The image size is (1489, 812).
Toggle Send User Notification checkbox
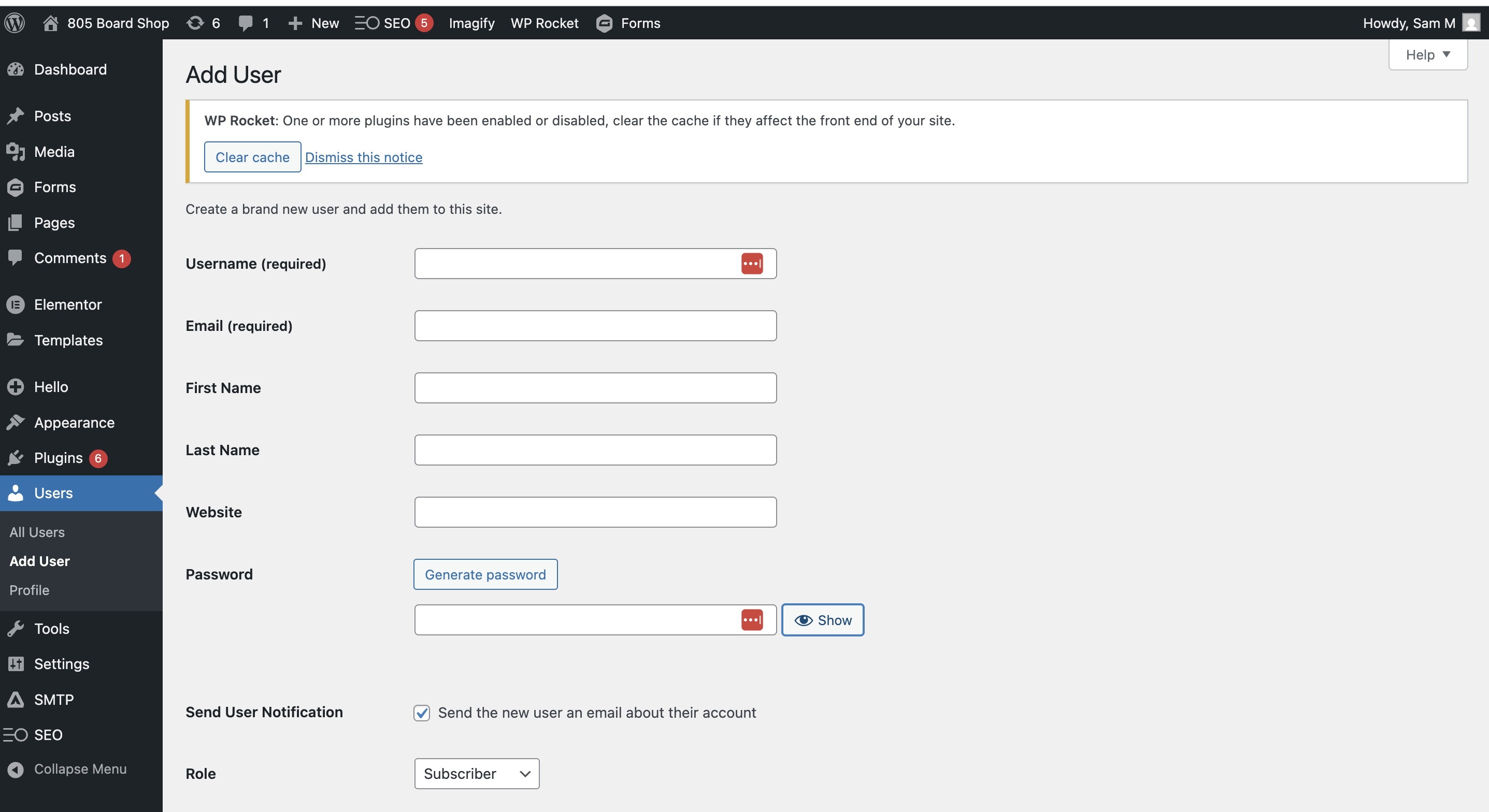point(421,713)
